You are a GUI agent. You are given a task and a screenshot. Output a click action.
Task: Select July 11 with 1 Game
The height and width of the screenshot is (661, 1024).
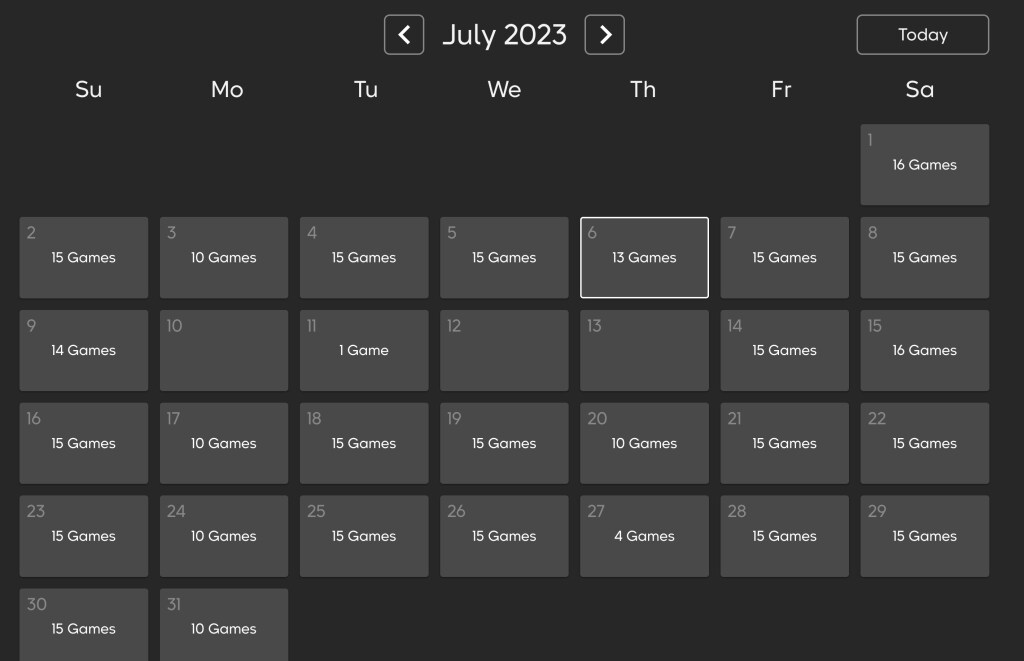364,350
